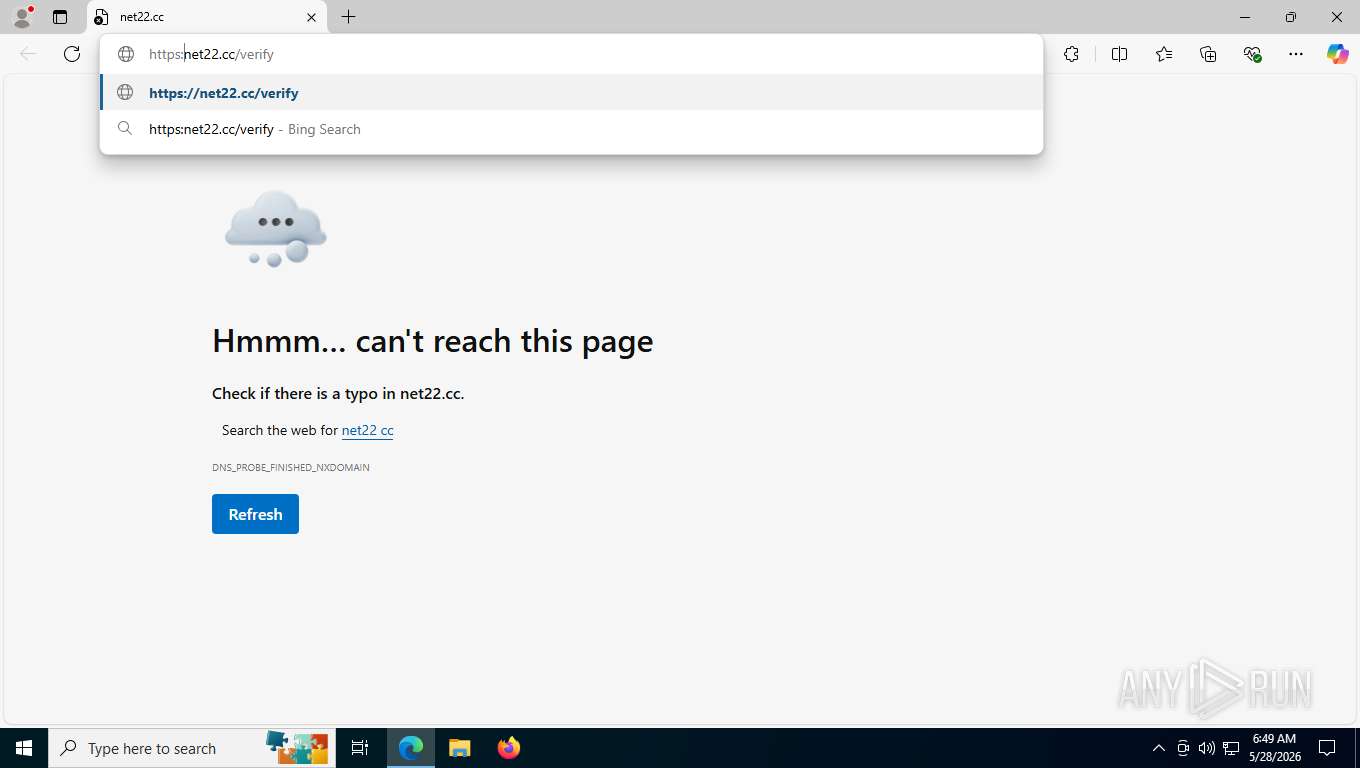
Task: Open the Collections icon
Action: click(x=1208, y=54)
